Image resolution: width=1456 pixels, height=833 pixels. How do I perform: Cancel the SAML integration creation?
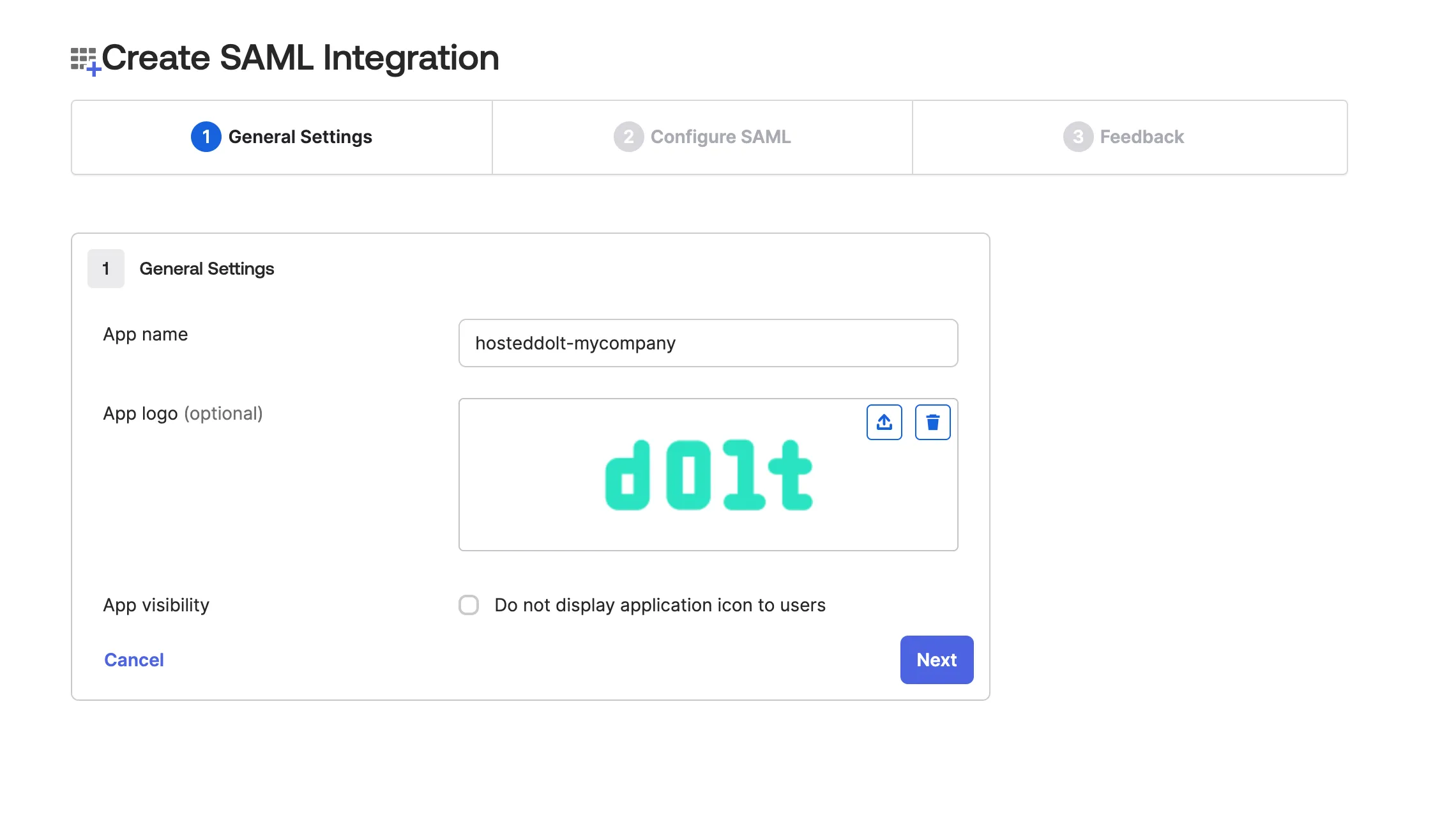click(x=133, y=659)
